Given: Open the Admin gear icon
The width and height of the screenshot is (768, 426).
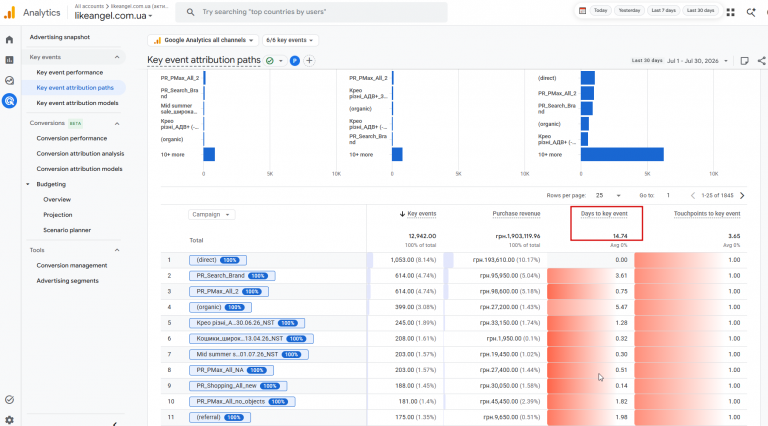Looking at the screenshot, I should pyautogui.click(x=9, y=420).
